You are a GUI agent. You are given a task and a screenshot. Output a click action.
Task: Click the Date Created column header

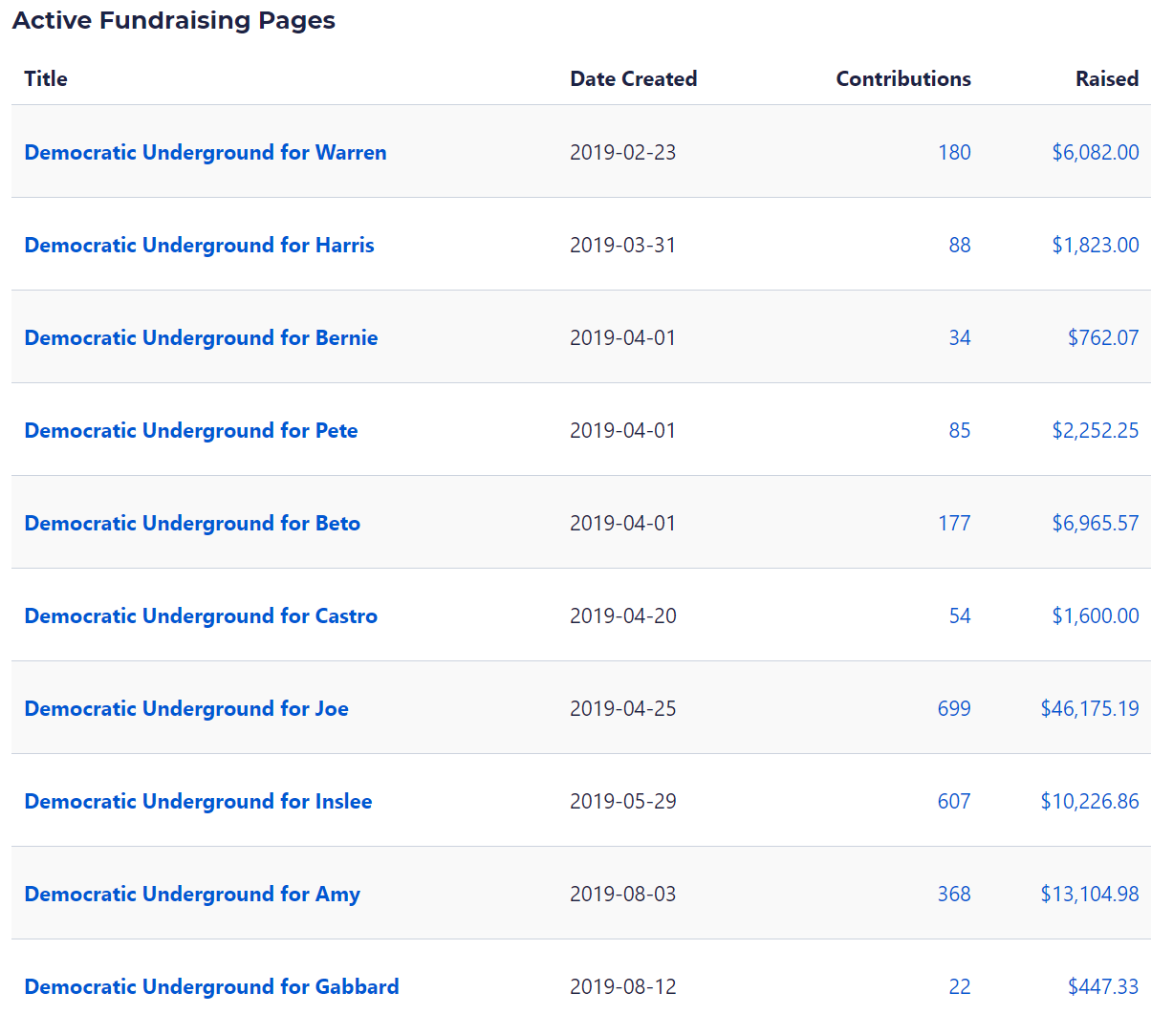(633, 79)
